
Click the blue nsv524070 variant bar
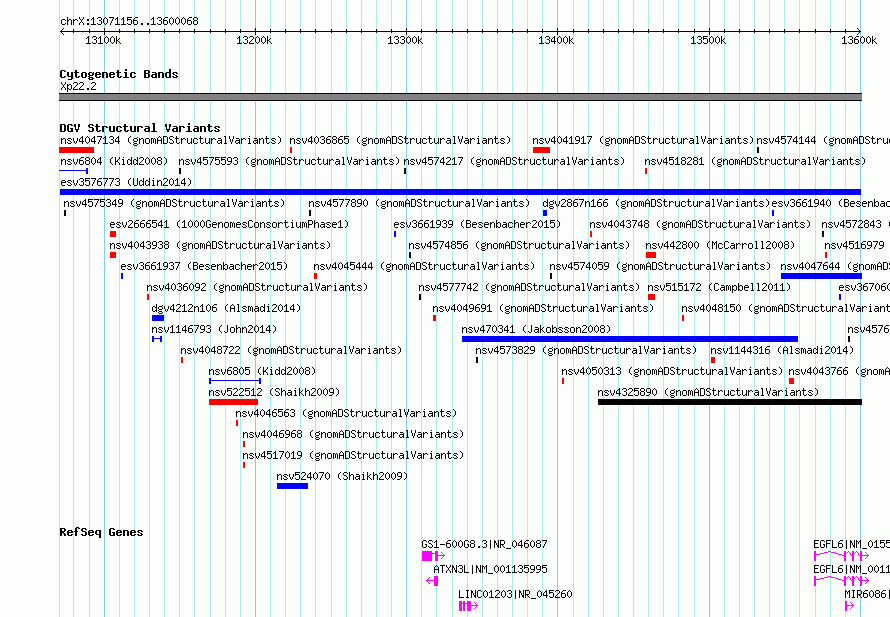[292, 486]
